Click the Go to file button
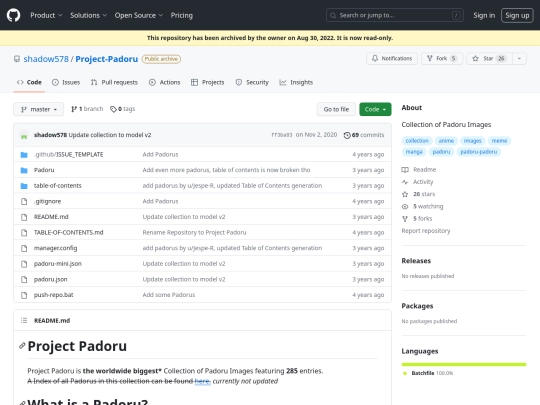Screen dimensions: 540x405 point(336,109)
